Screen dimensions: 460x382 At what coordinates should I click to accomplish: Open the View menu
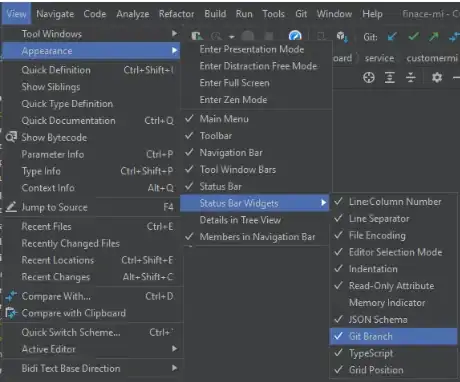click(16, 14)
